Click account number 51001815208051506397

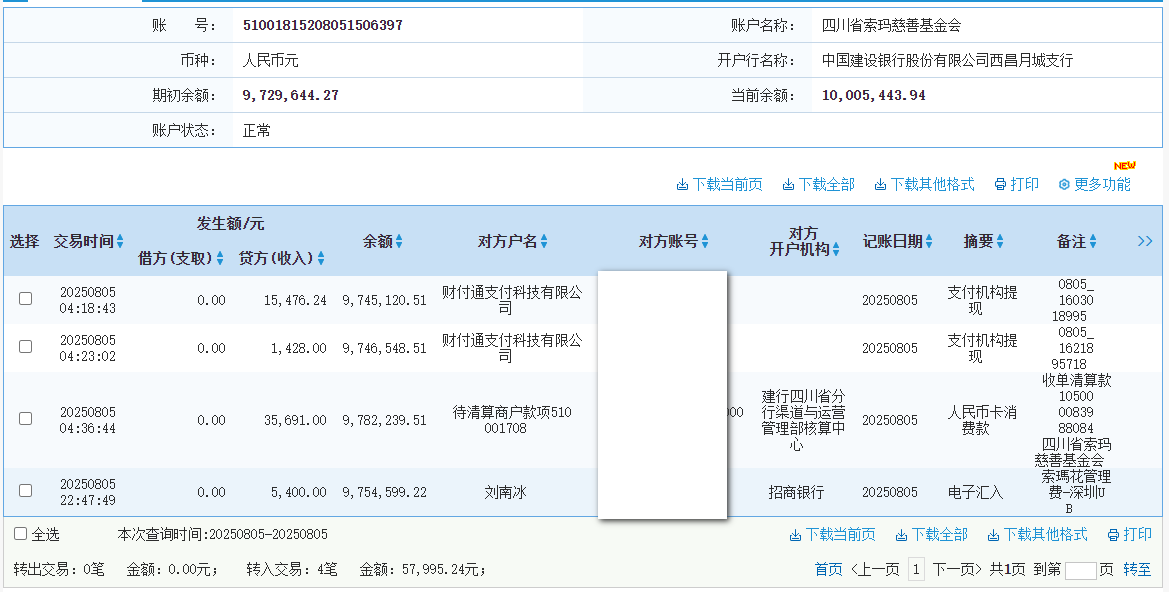[x=323, y=25]
